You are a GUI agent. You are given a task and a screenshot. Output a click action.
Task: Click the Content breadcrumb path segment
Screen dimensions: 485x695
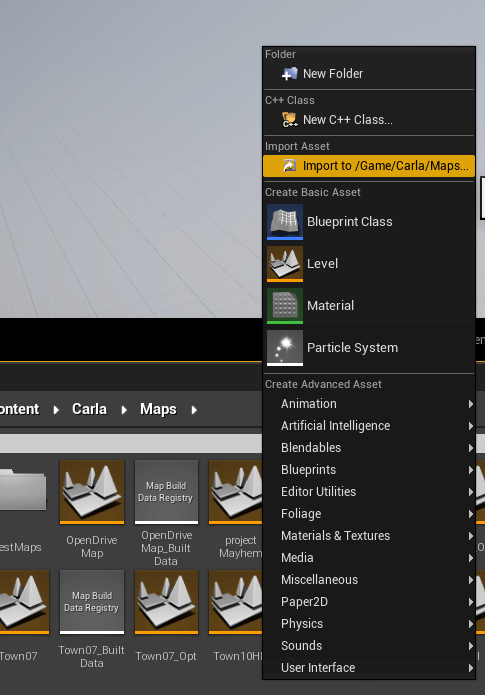point(20,409)
